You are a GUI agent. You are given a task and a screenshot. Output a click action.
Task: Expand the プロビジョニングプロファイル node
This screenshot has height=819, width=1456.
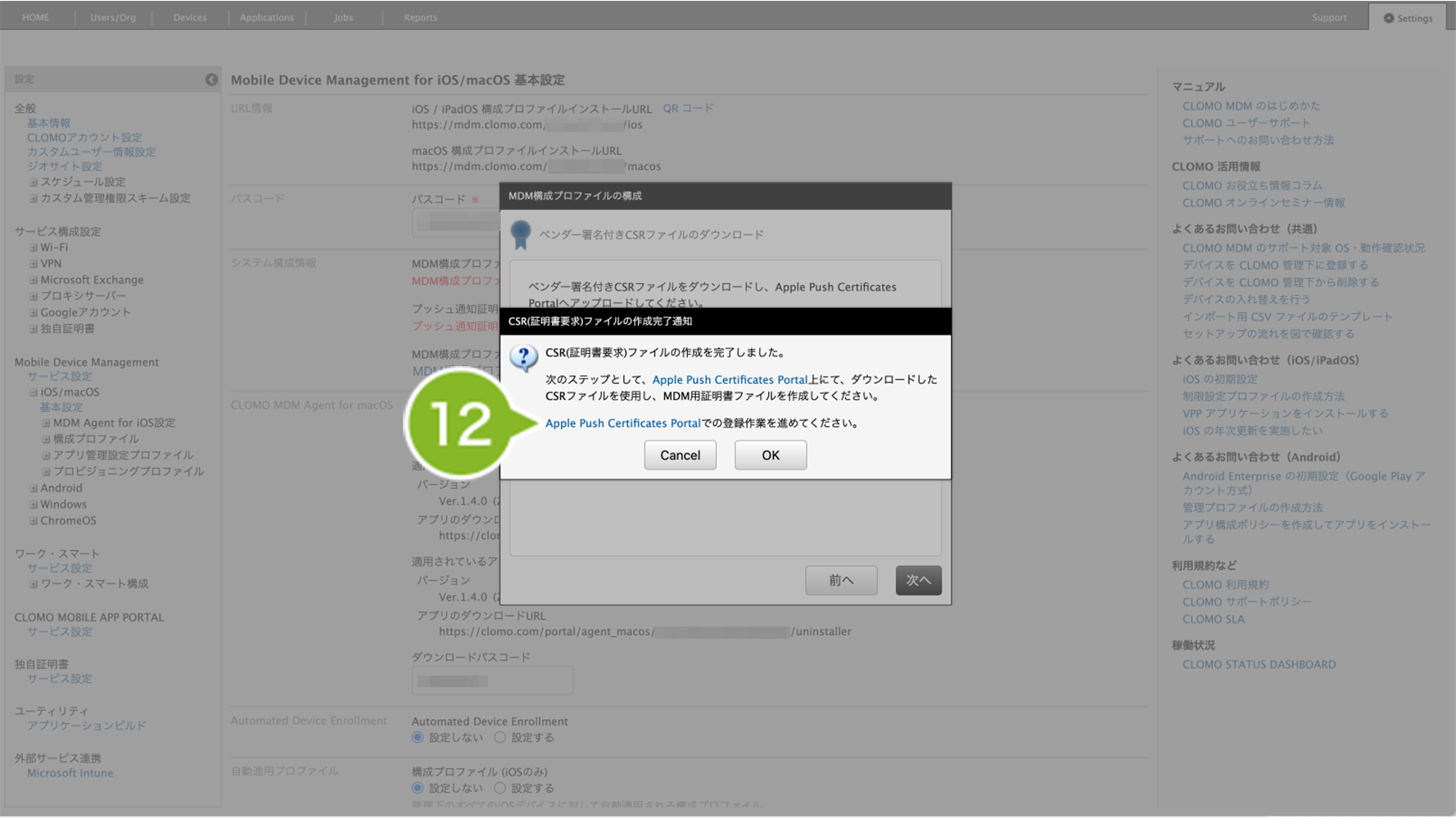coord(46,472)
